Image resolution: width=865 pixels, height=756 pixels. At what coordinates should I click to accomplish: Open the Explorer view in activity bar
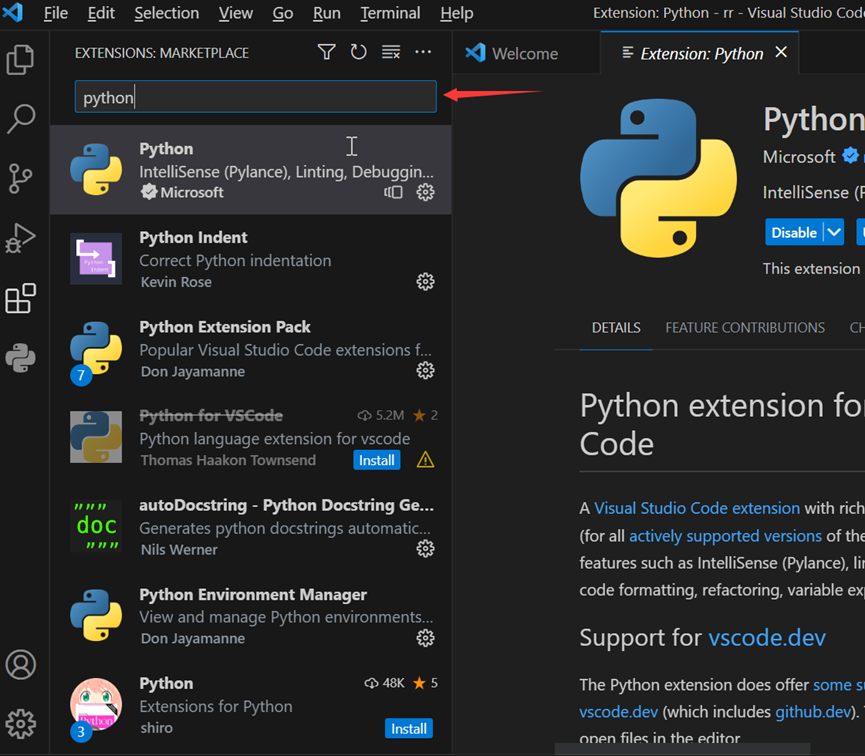click(20, 60)
